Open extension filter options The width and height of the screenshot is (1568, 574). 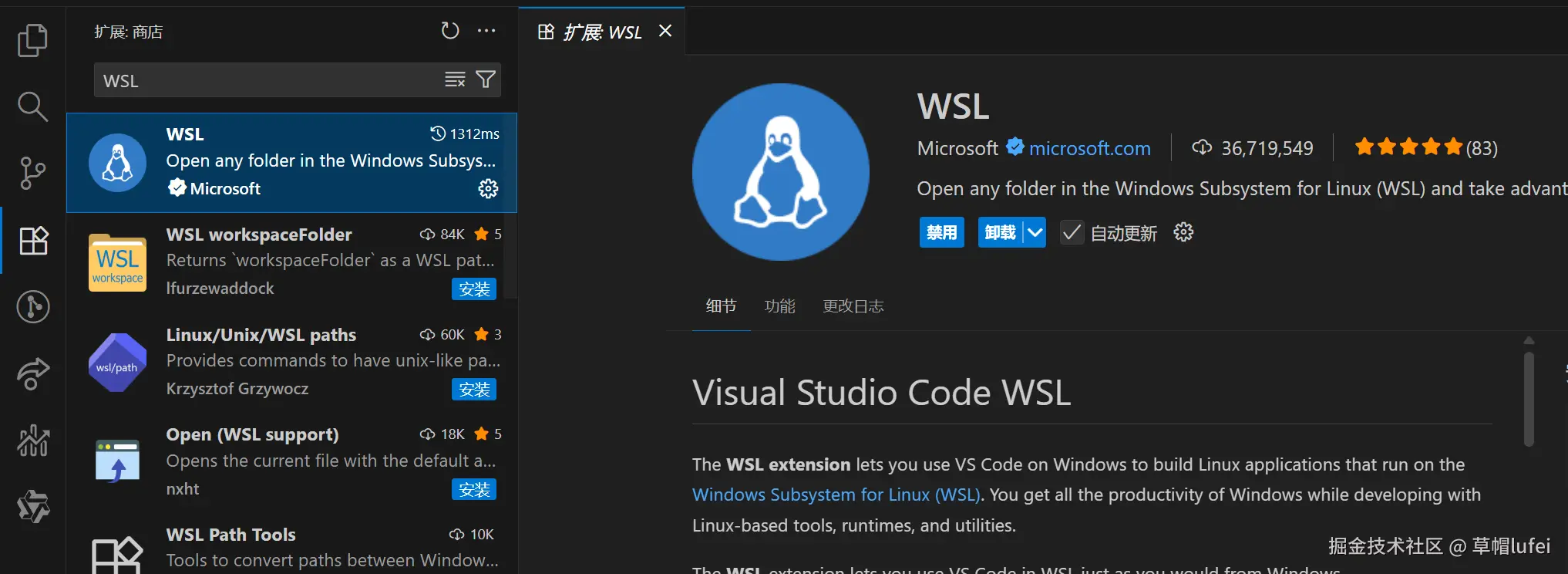click(x=486, y=79)
